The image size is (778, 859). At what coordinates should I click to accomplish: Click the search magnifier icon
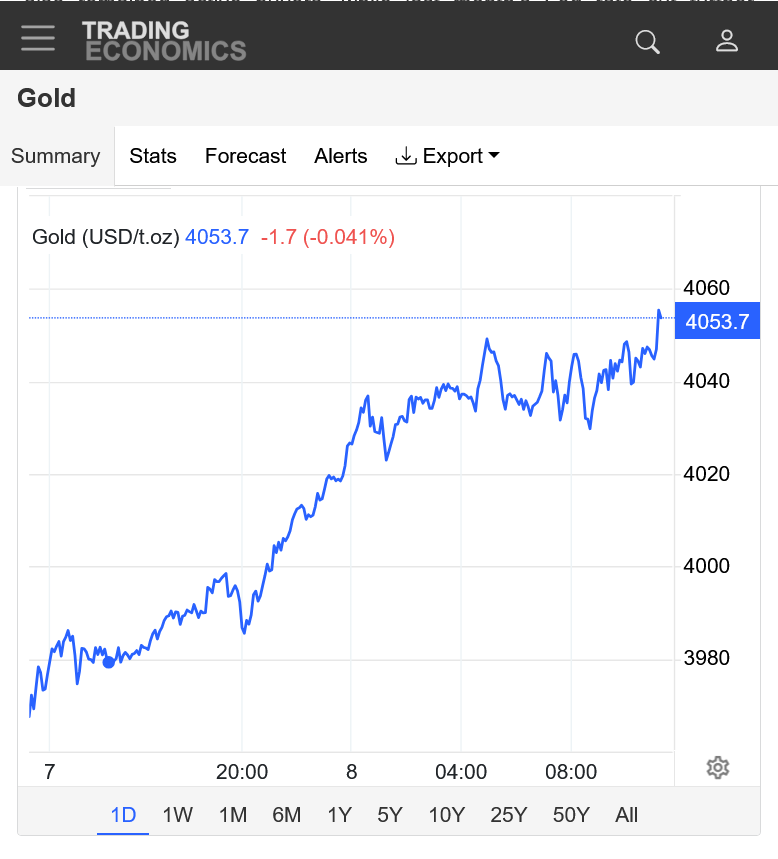[x=648, y=41]
